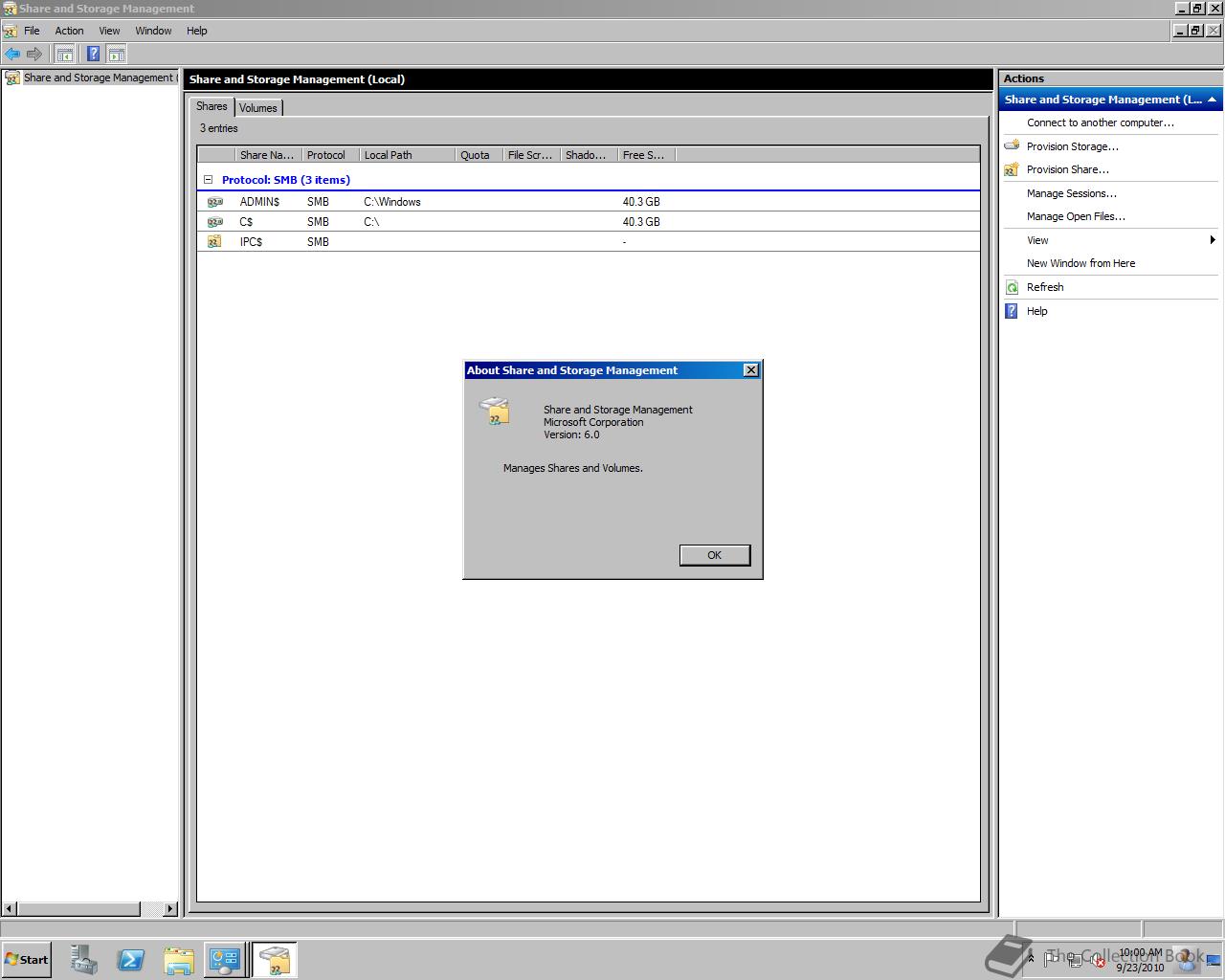Open the File menu
The width and height of the screenshot is (1225, 980).
coord(32,31)
